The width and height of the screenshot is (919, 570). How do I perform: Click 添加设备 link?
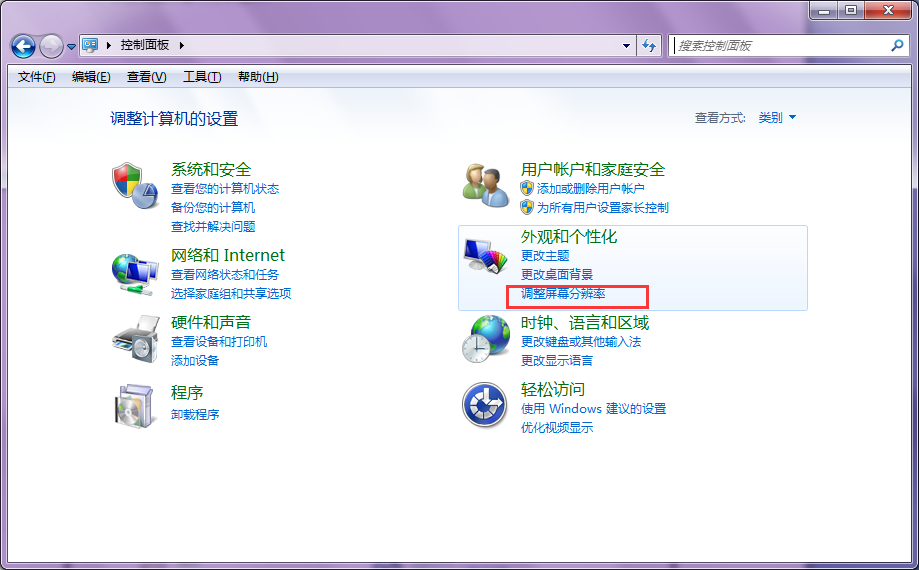click(x=195, y=361)
